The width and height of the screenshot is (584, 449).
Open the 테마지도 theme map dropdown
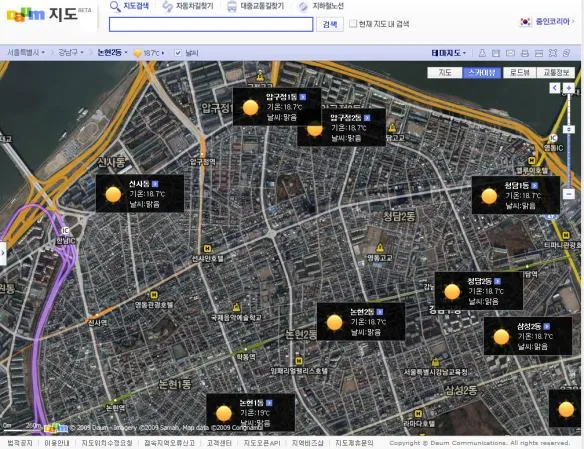[448, 53]
